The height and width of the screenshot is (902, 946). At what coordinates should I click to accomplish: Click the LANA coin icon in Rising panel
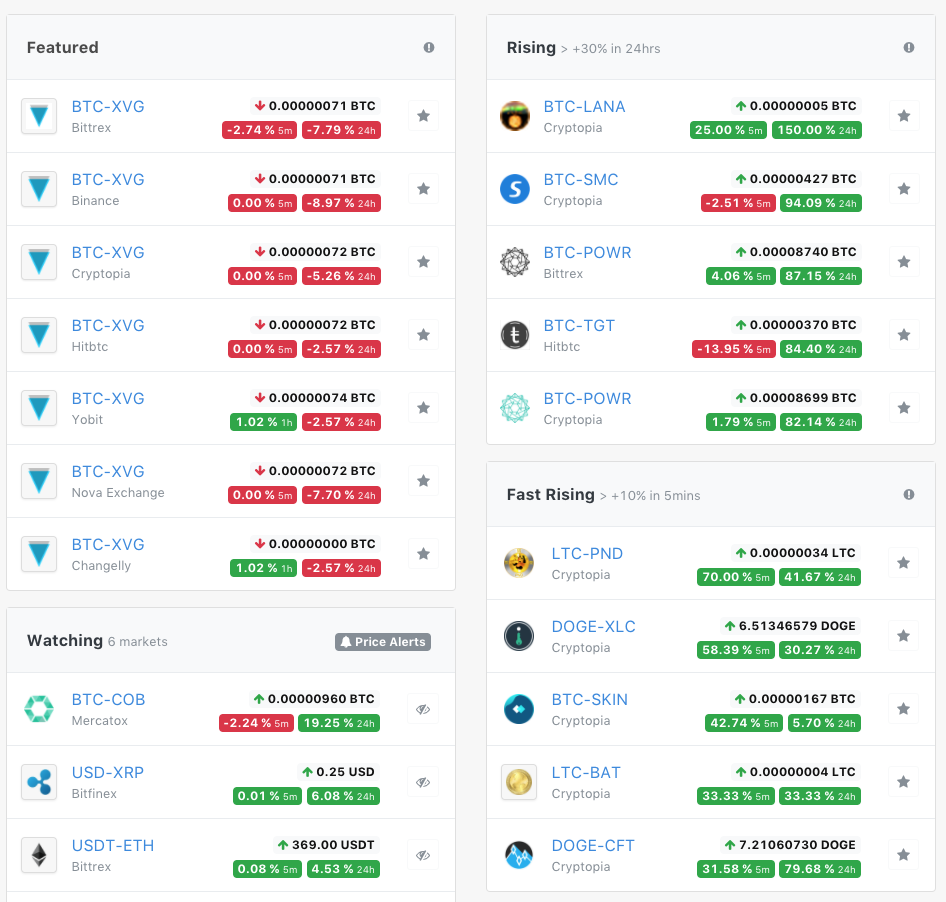pos(515,116)
